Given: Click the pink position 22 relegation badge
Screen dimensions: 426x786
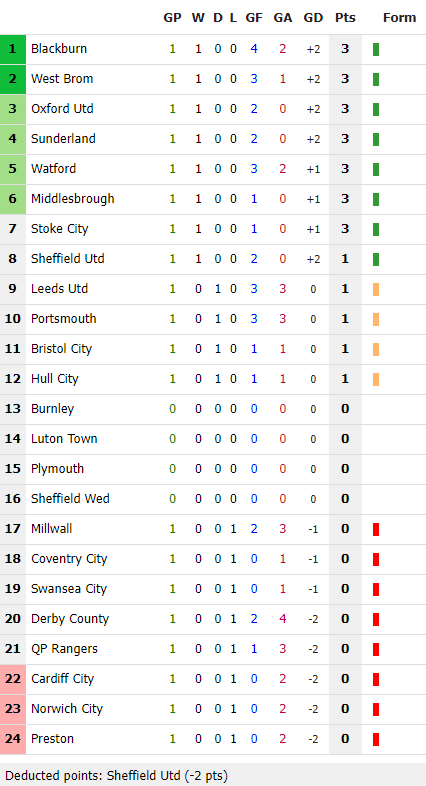Looking at the screenshot, I should click(x=13, y=679).
